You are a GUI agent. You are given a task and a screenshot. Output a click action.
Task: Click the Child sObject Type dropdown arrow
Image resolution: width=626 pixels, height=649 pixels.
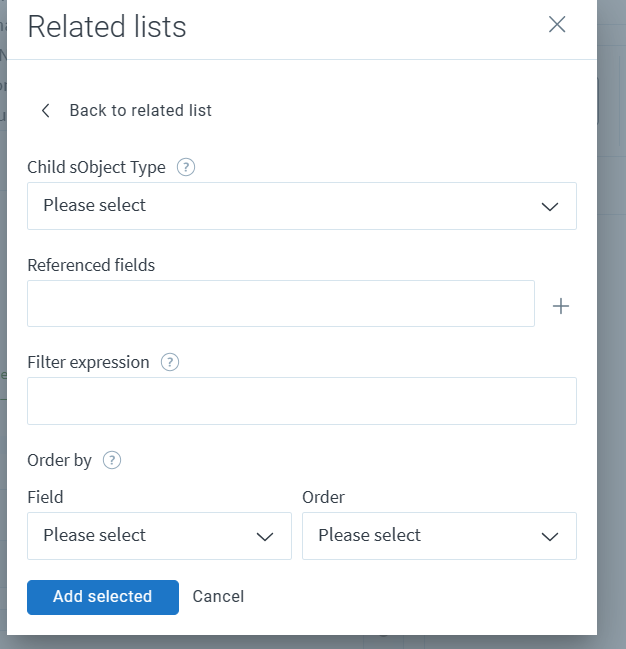tap(549, 207)
